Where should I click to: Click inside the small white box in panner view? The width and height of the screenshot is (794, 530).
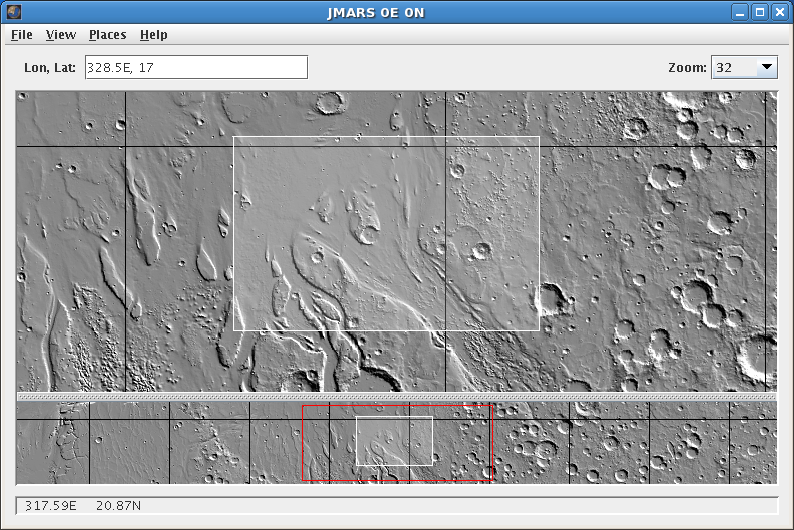(394, 441)
